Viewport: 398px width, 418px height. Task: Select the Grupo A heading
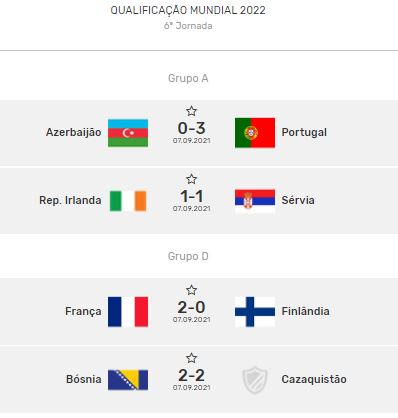[188, 78]
